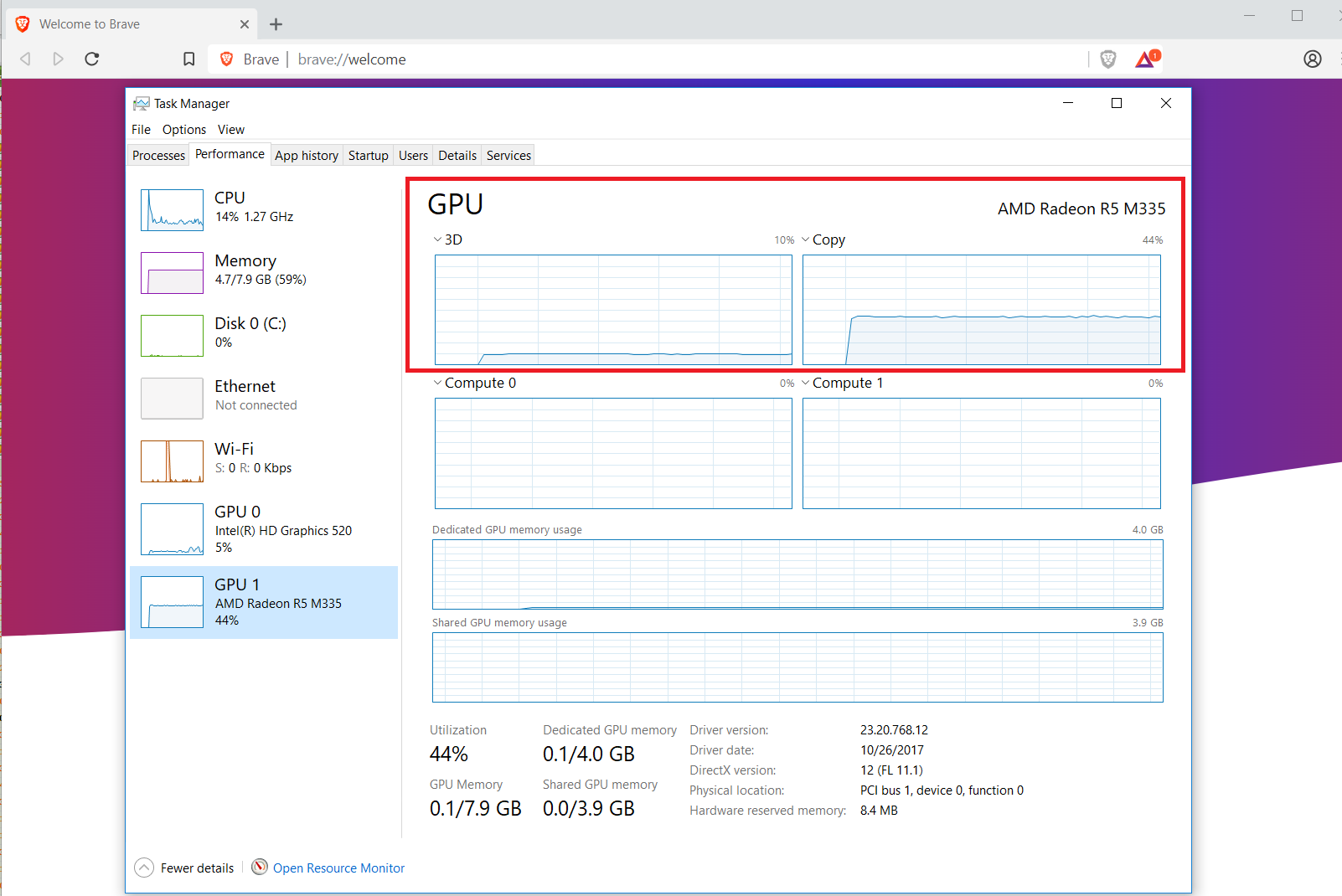Viewport: 1342px width, 896px height.
Task: Close the Task Manager window
Action: pyautogui.click(x=1166, y=103)
